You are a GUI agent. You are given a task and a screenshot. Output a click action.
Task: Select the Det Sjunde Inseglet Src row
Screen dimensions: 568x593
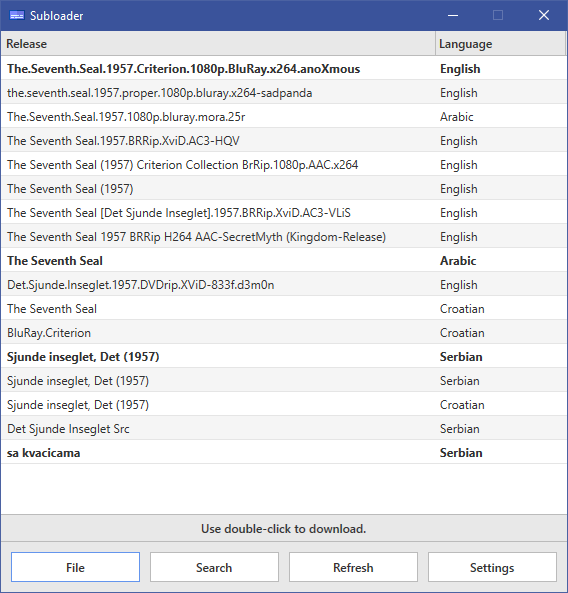pyautogui.click(x=284, y=428)
